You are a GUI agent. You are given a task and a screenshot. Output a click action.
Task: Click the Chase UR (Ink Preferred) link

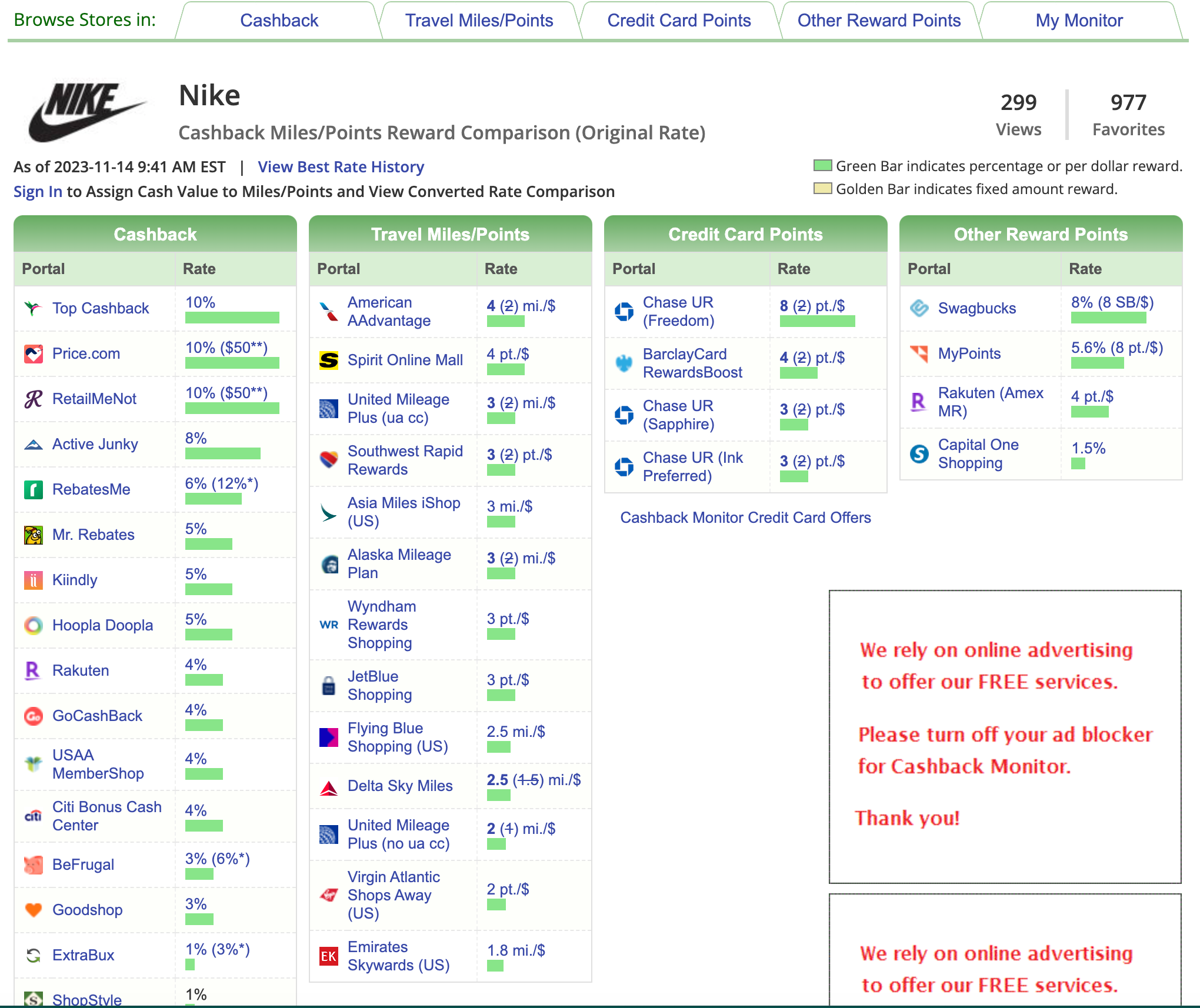pyautogui.click(x=692, y=466)
